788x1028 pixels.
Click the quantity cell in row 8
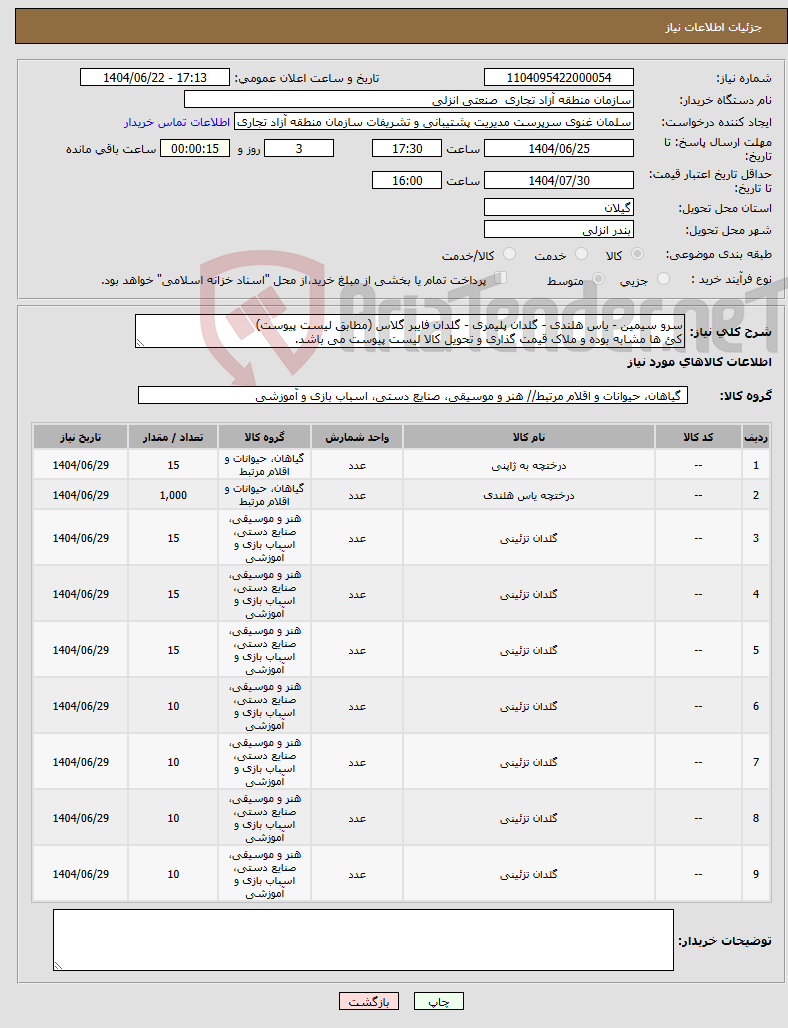[x=173, y=818]
